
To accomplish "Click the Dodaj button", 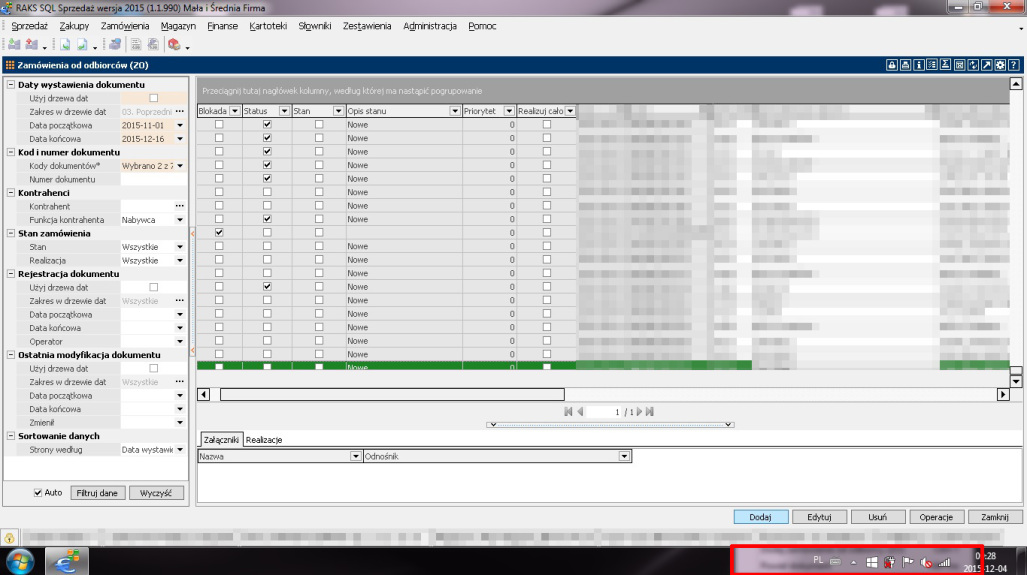I will coord(760,517).
